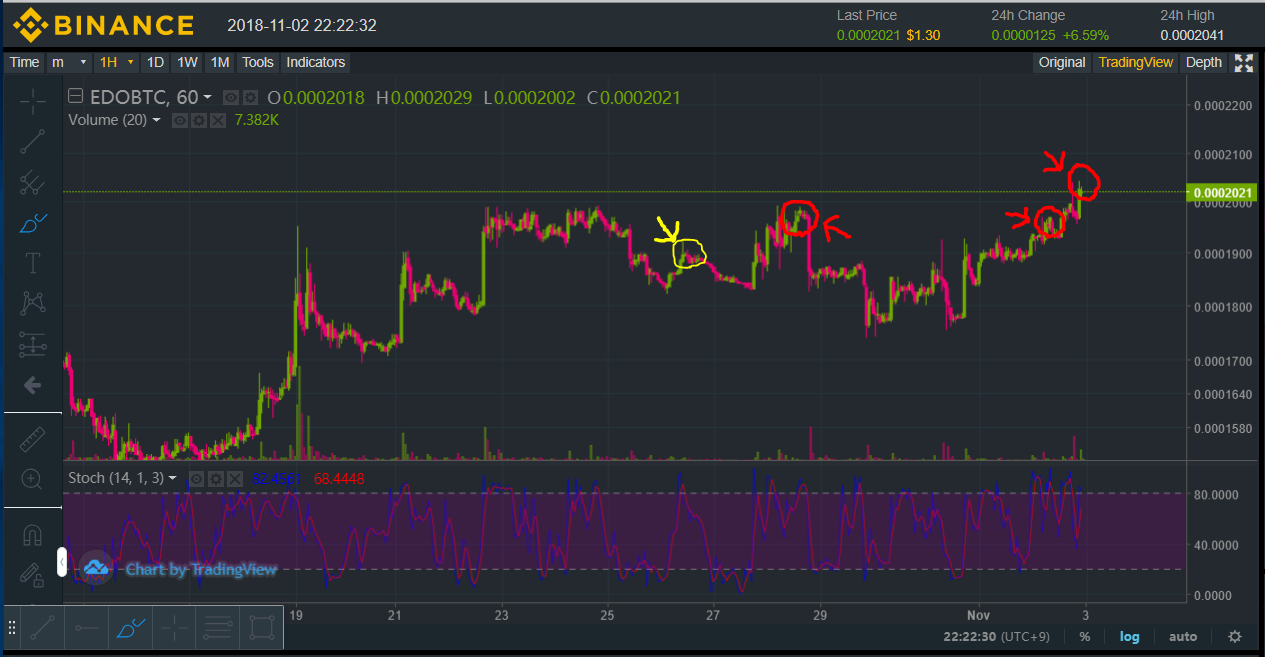
Task: Open the 1H hourly interval dropdown
Action: tap(115, 62)
